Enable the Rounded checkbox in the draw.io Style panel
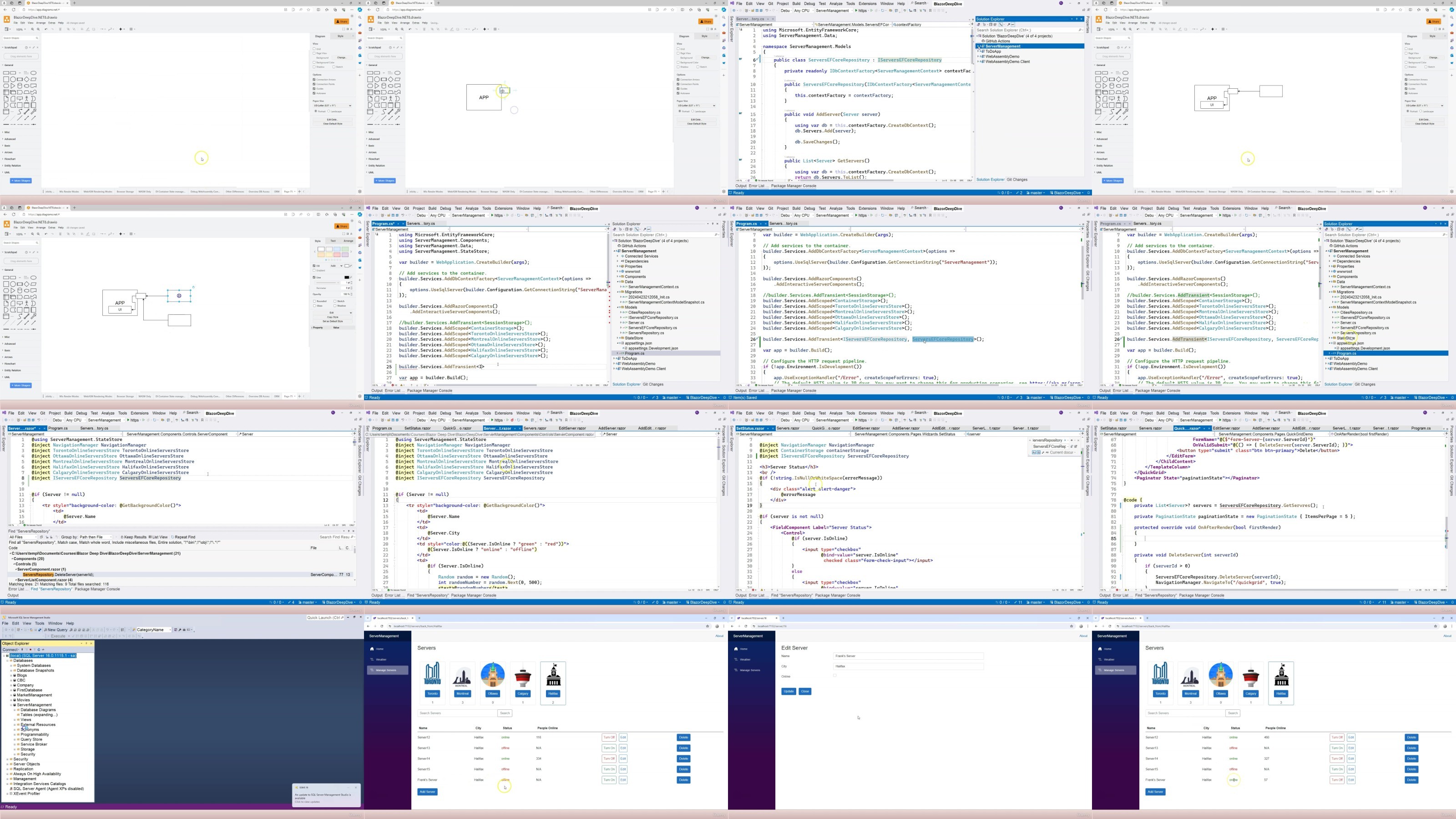This screenshot has height=819, width=1456. 315,301
